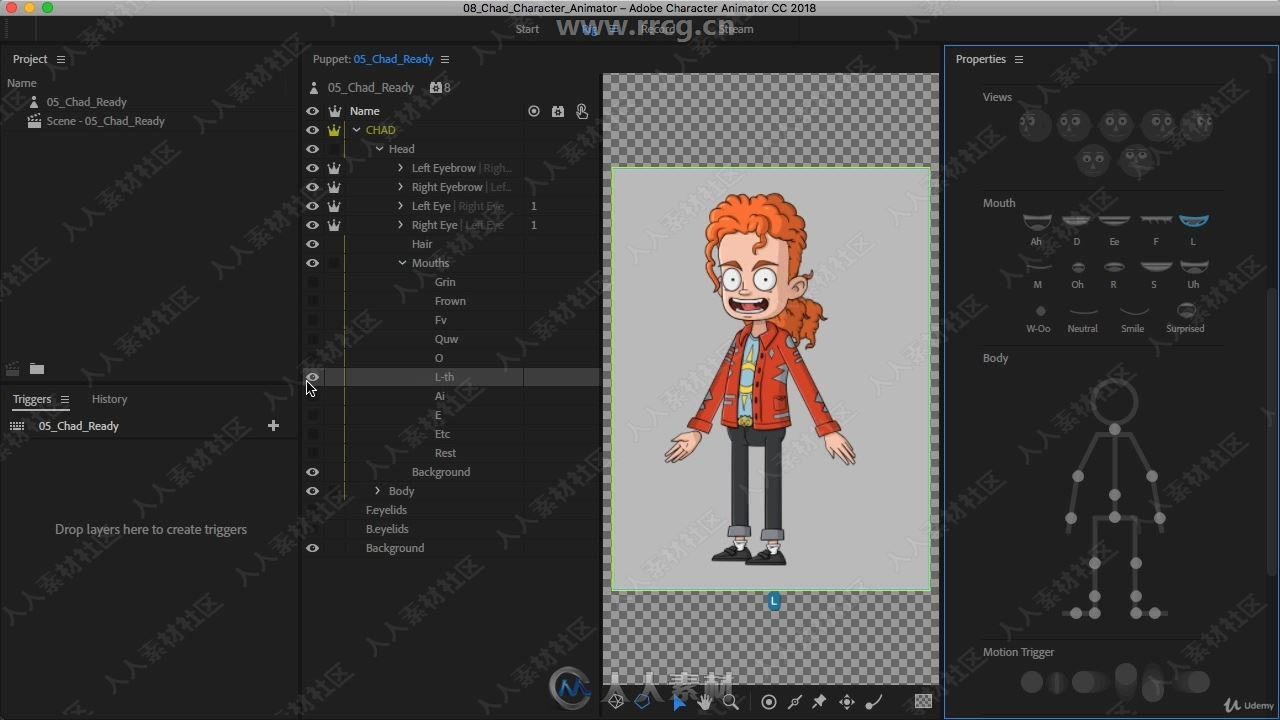
Task: Expand the Left Eye group
Action: [x=401, y=206]
